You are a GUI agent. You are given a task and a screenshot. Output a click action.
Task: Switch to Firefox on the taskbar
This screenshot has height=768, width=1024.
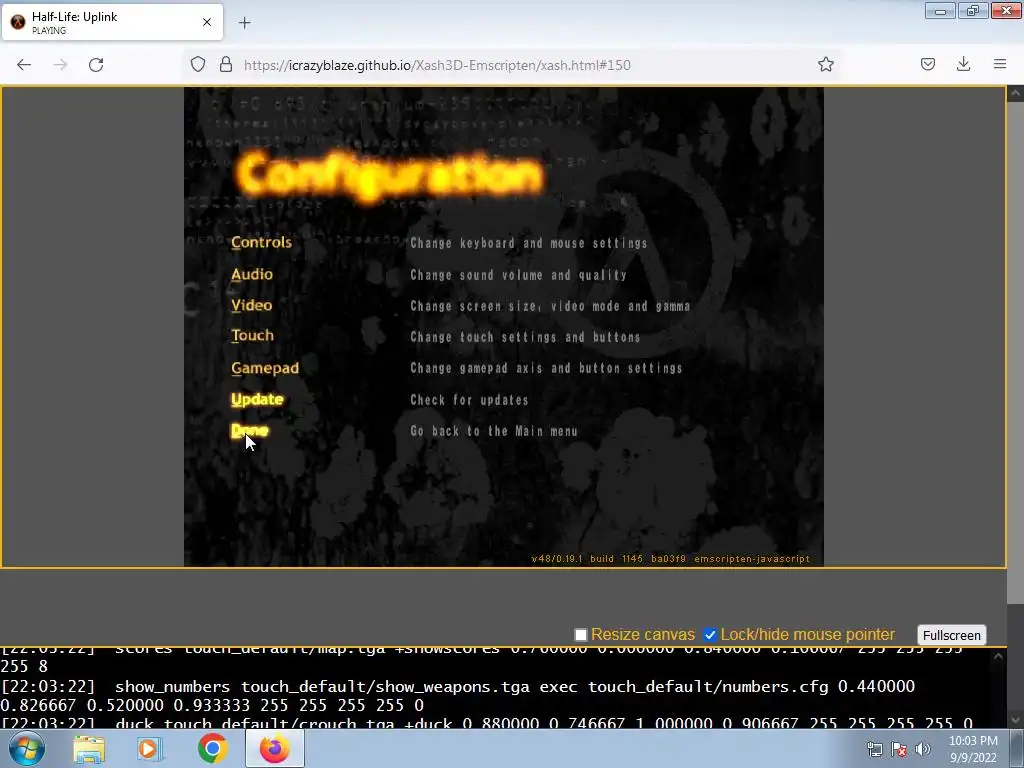point(275,748)
